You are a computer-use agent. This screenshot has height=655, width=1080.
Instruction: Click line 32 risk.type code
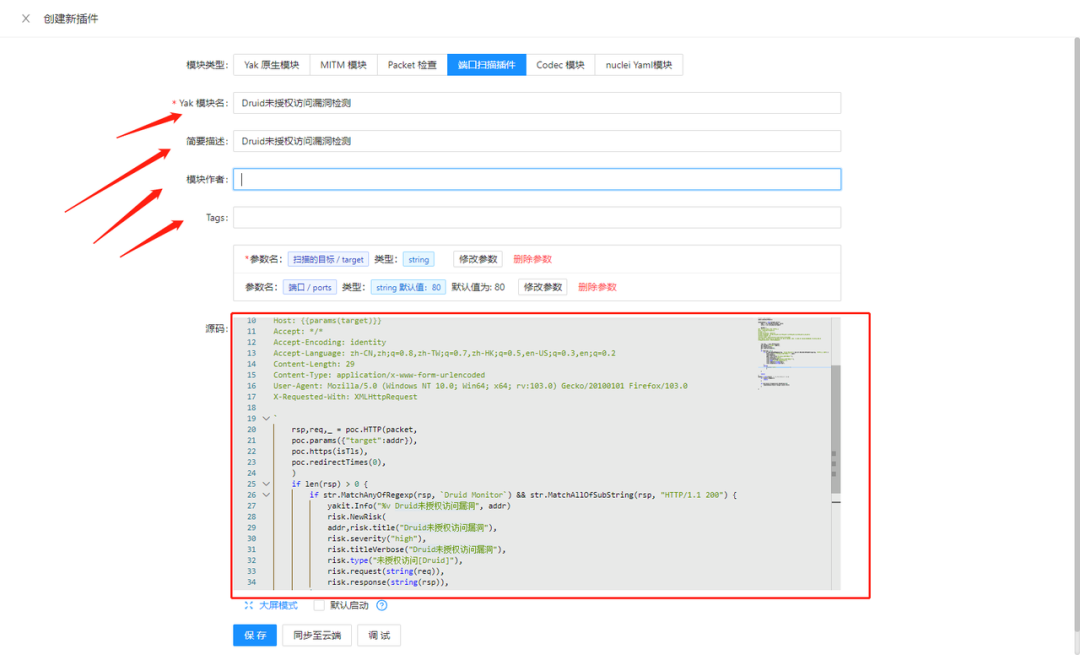[x=395, y=561]
